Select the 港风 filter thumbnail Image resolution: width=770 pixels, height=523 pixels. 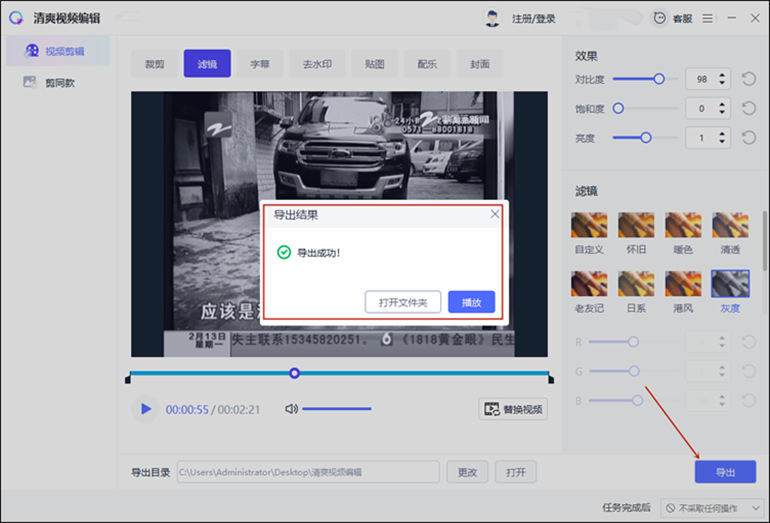(683, 283)
